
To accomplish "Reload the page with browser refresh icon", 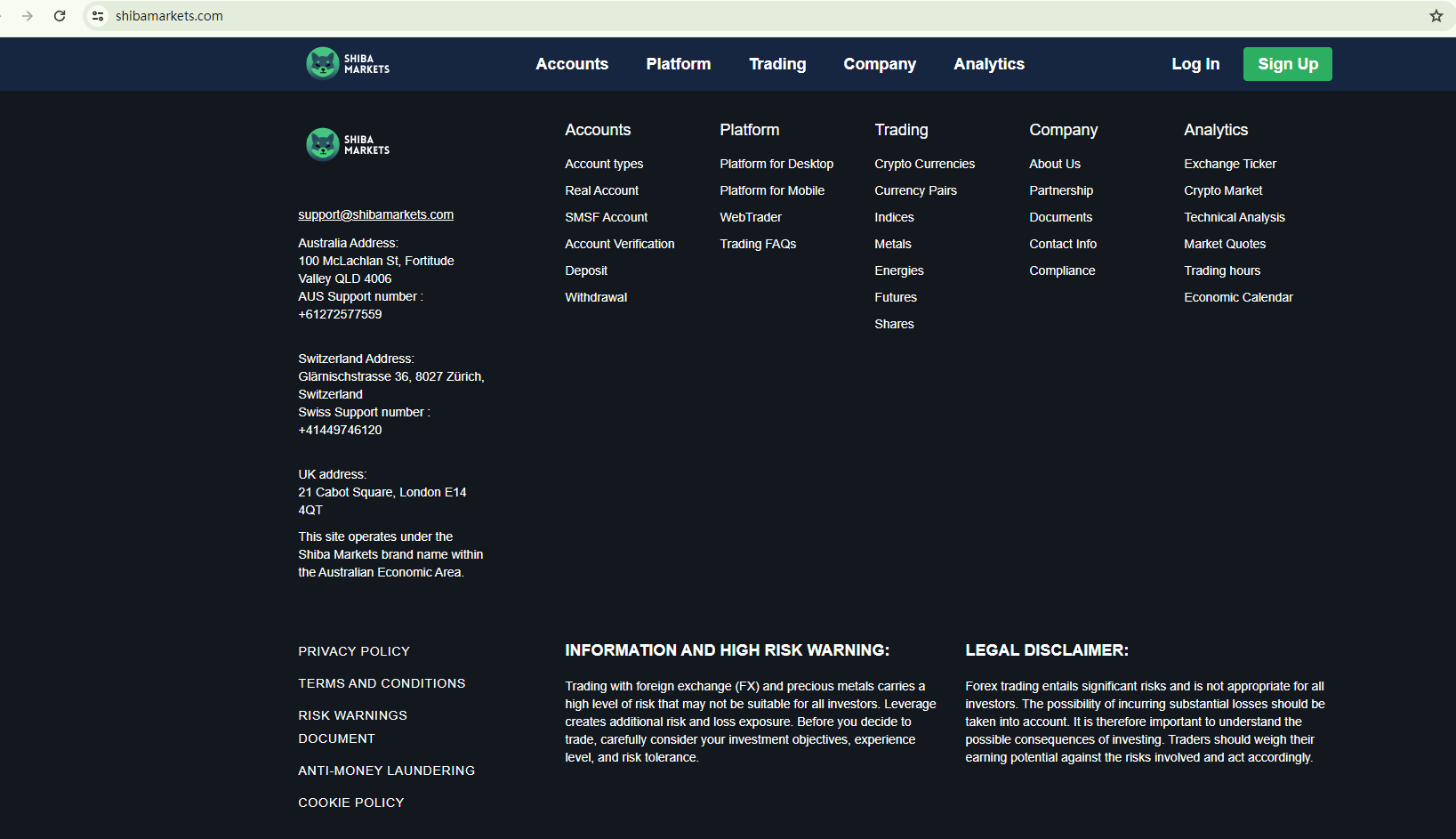I will (x=60, y=16).
